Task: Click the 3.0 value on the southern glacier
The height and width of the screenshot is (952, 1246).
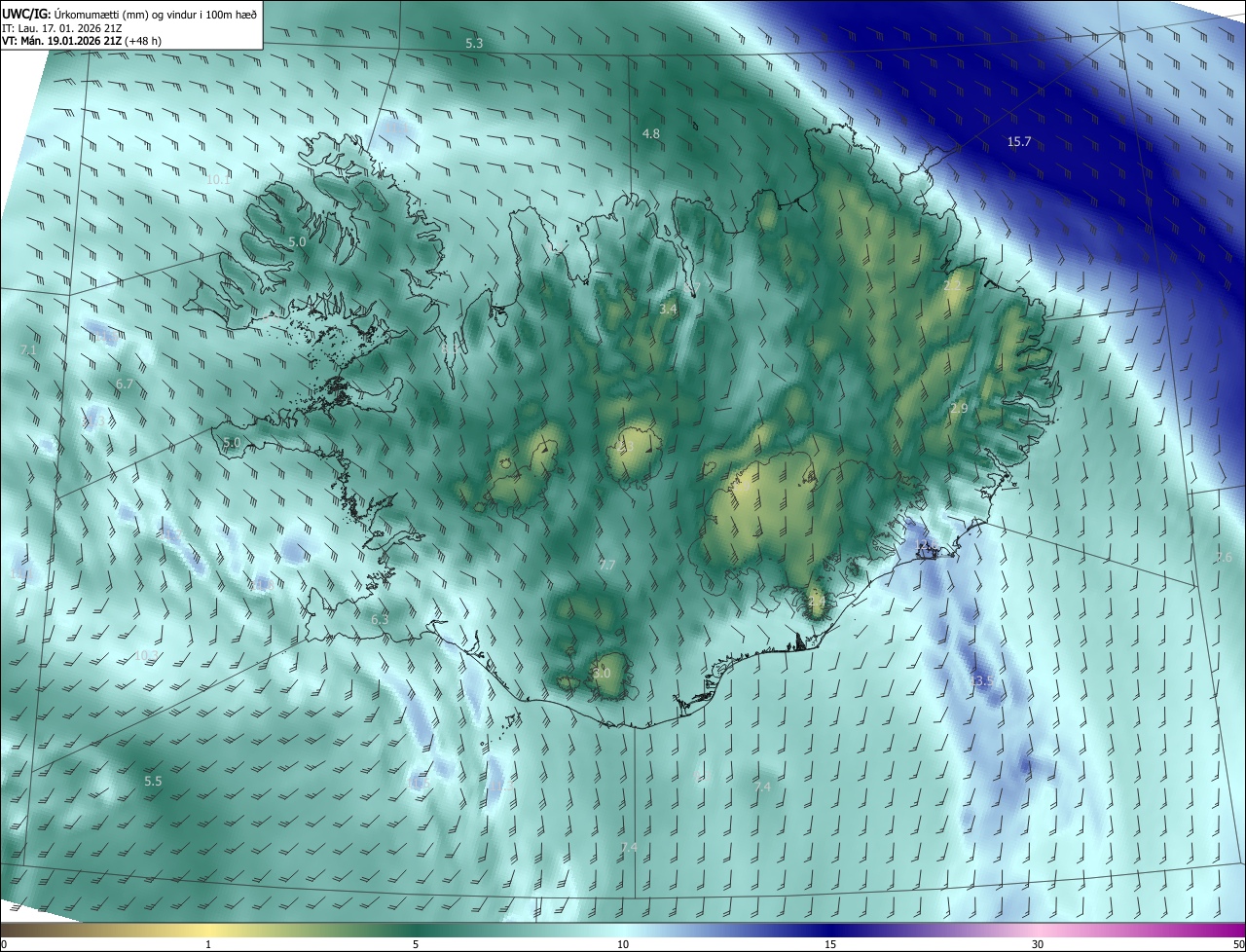Action: [602, 674]
